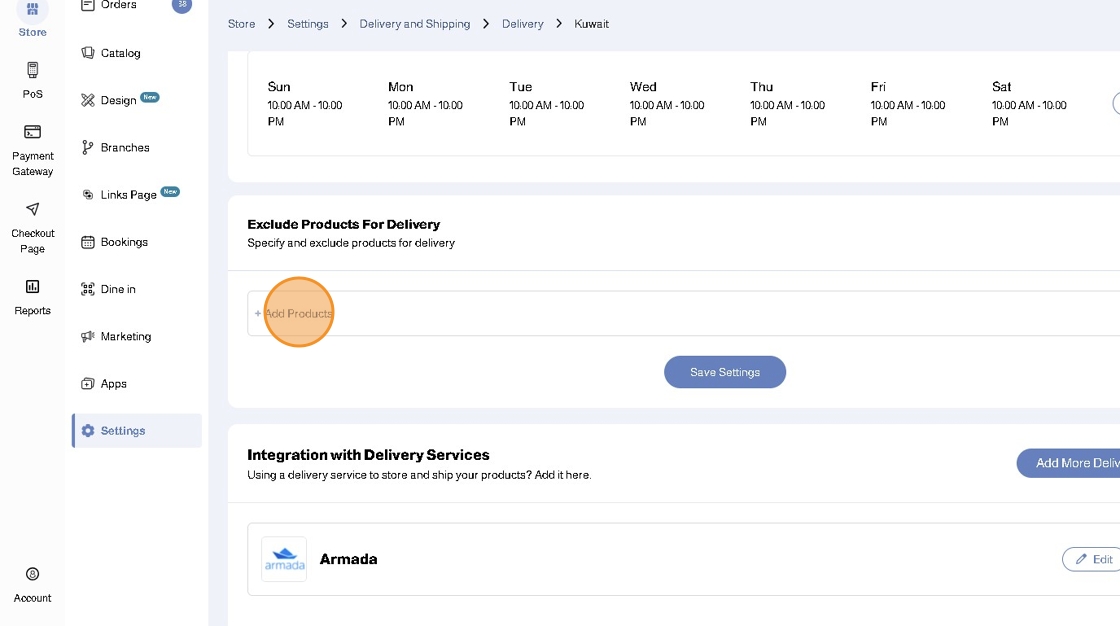This screenshot has width=1120, height=626.
Task: Open the Payment Gateway icon
Action: (x=32, y=132)
